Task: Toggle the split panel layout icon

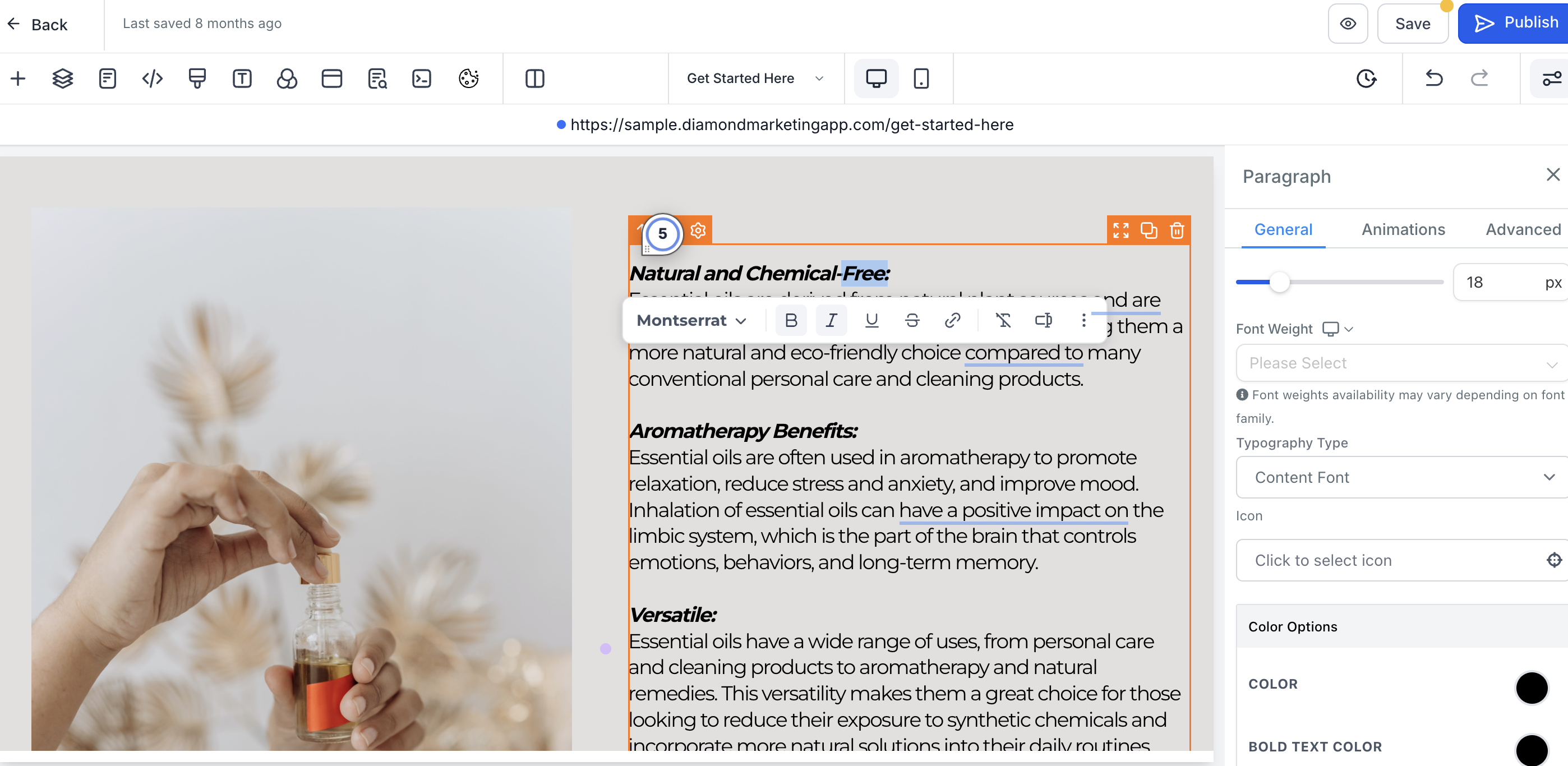Action: coord(535,79)
